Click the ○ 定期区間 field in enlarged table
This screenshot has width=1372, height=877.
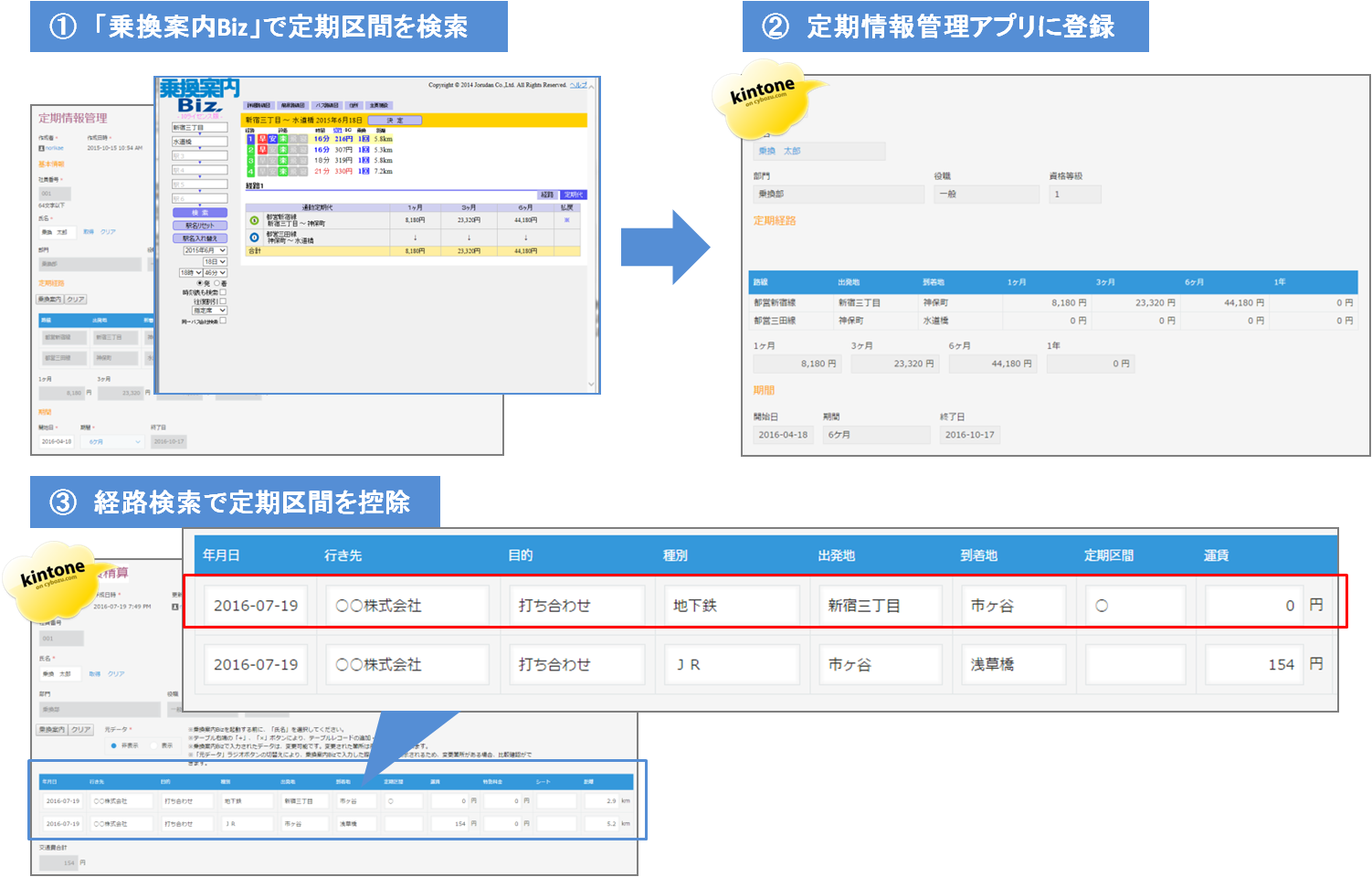click(x=1135, y=605)
